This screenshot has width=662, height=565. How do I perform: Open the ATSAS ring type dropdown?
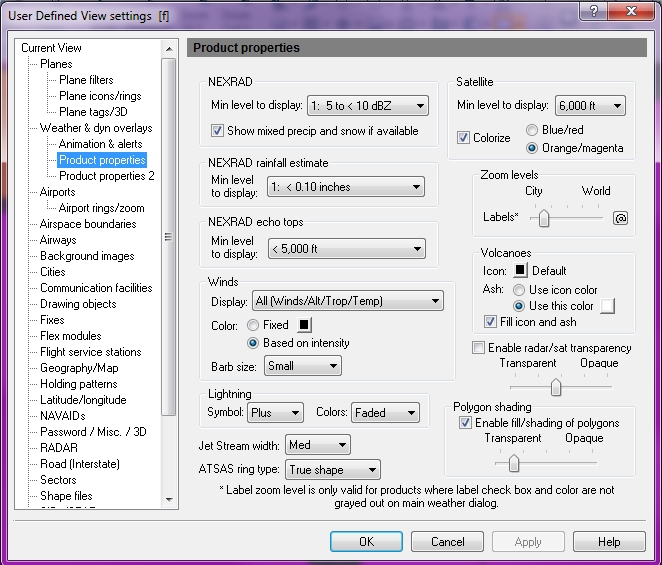click(x=333, y=470)
